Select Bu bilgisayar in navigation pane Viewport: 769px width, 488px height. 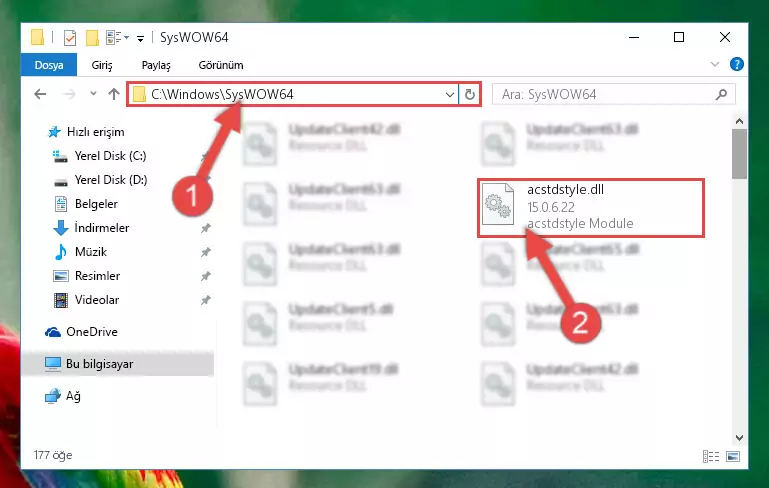[x=99, y=364]
